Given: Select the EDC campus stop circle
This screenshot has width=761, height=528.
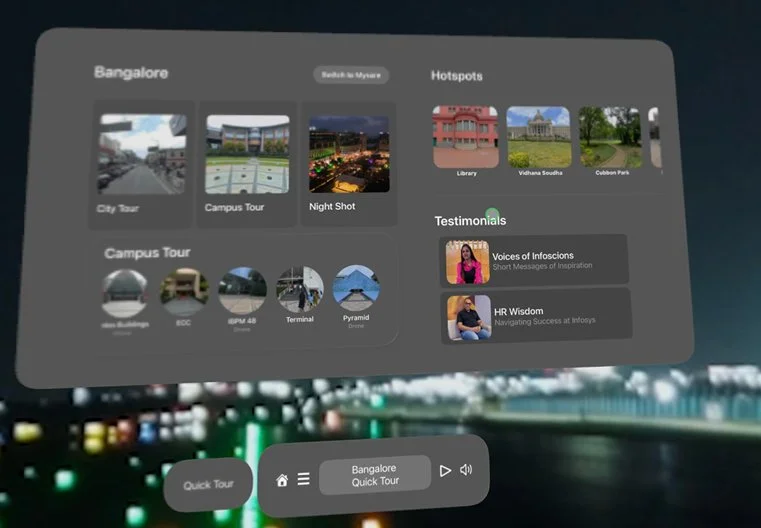Looking at the screenshot, I should point(184,292).
